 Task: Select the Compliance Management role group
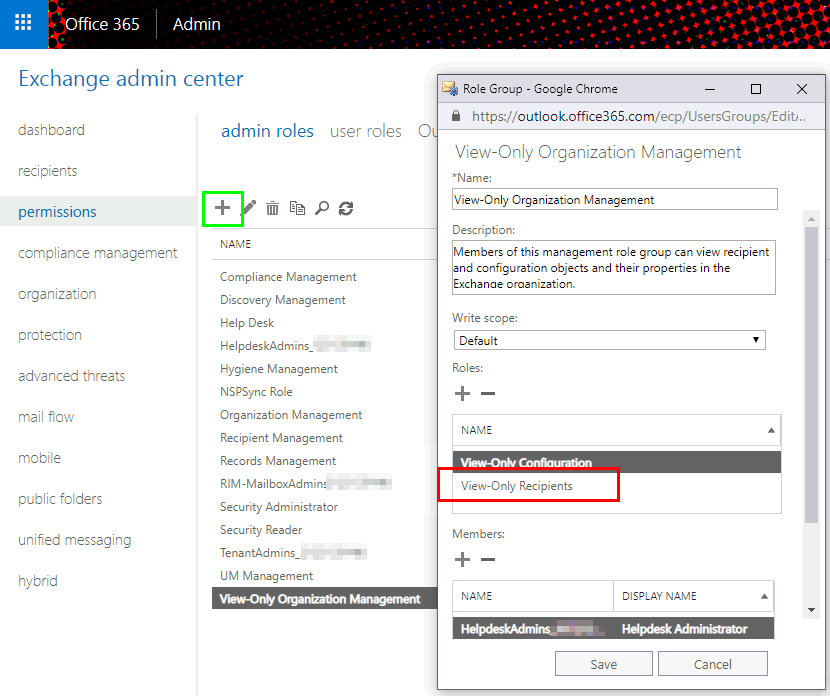pyautogui.click(x=288, y=277)
